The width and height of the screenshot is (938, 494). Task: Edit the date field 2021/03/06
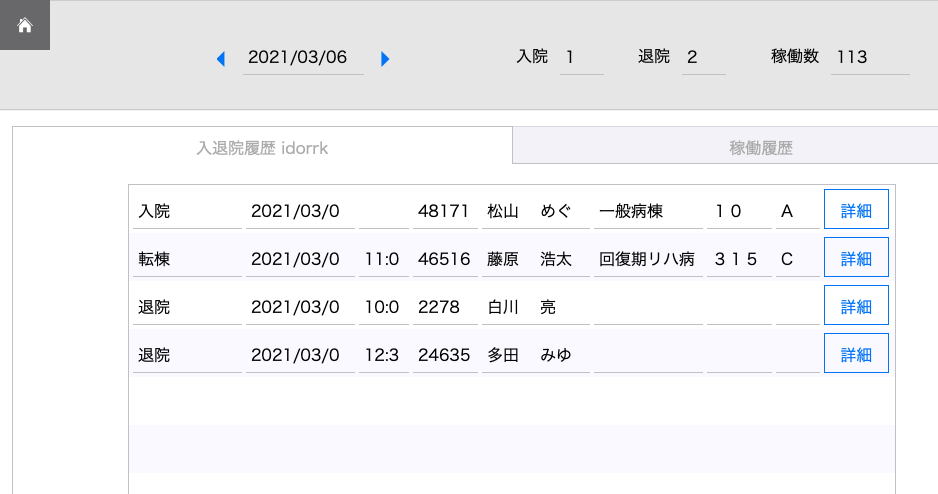pyautogui.click(x=303, y=57)
